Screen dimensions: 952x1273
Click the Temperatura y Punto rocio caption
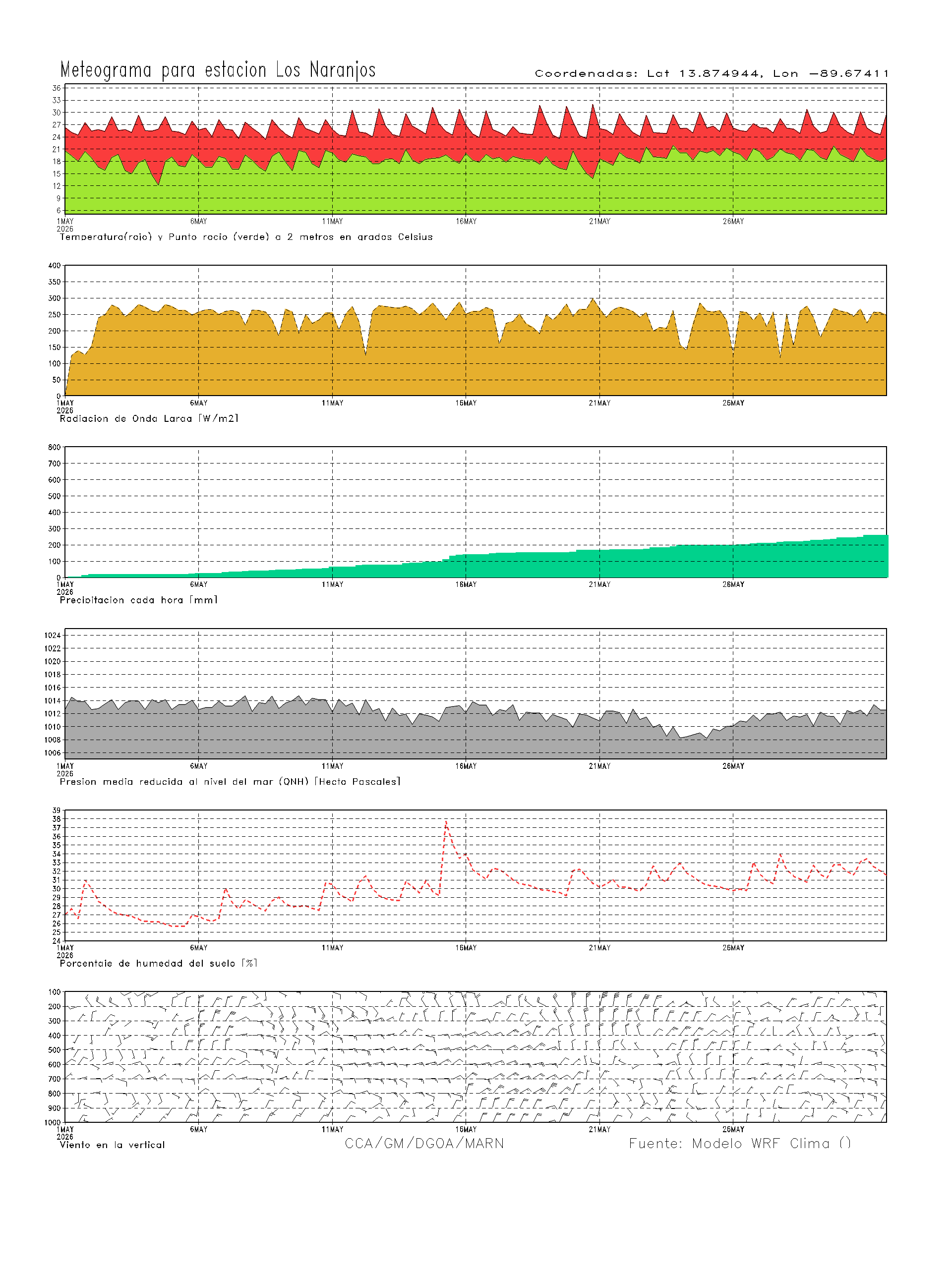pyautogui.click(x=246, y=237)
